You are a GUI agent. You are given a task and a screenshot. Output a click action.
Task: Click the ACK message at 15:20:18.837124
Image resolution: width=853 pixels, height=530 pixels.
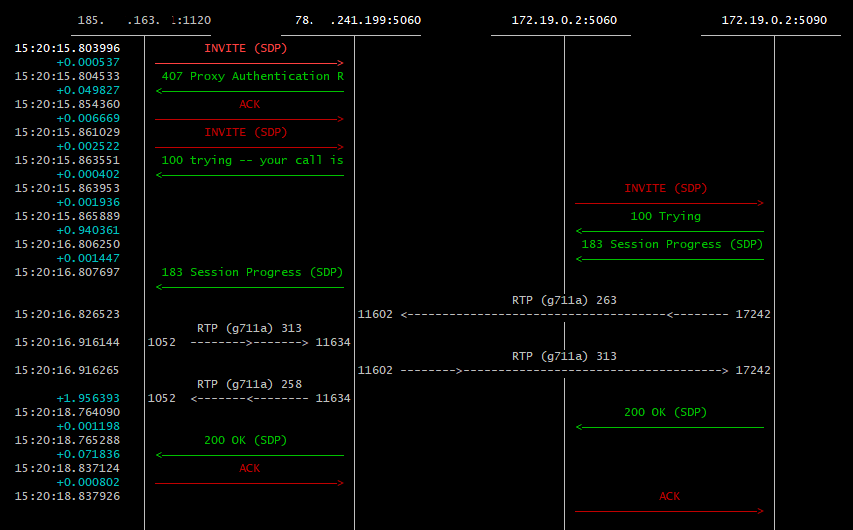click(x=249, y=468)
